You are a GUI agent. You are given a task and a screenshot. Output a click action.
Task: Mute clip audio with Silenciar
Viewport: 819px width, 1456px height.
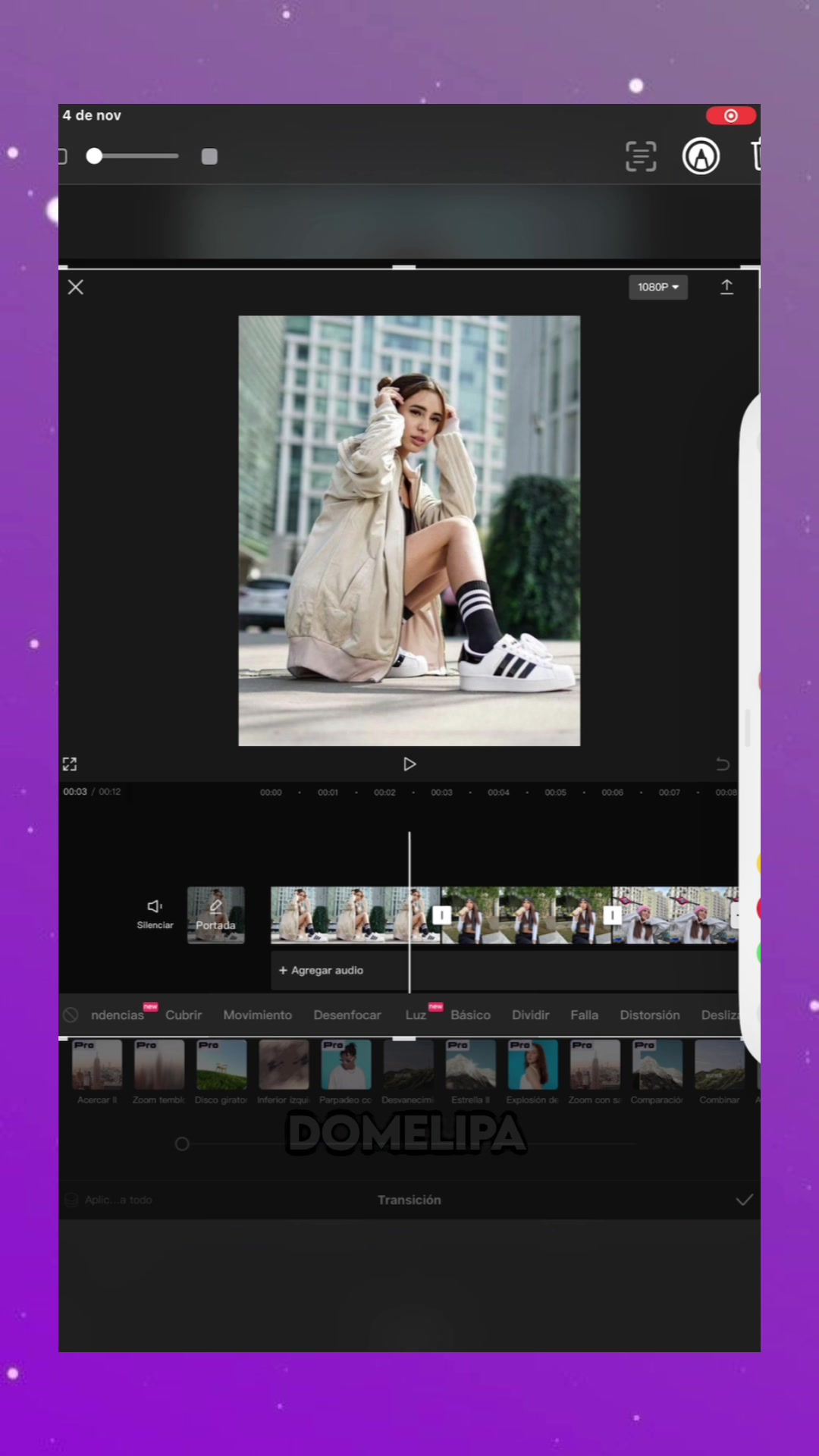pos(155,914)
